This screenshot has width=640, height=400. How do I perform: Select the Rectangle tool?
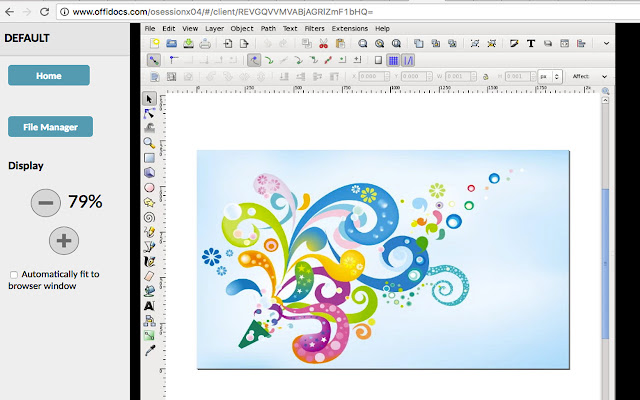tap(149, 158)
